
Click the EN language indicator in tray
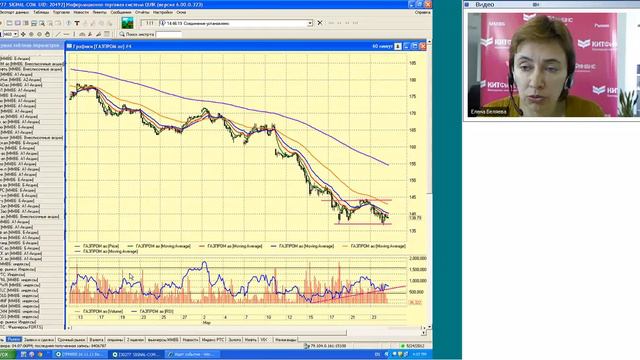(x=377, y=354)
